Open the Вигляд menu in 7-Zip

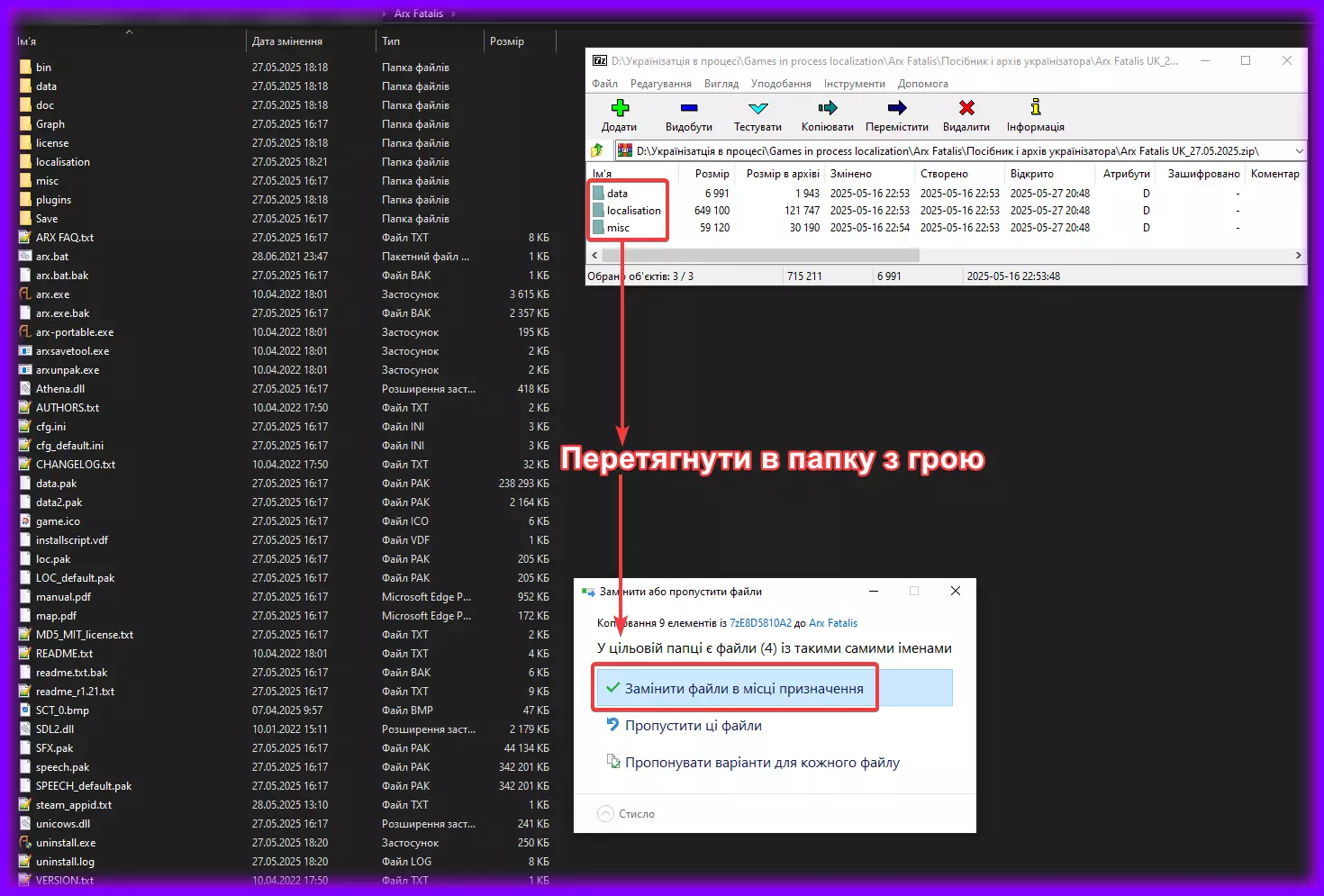tap(721, 84)
